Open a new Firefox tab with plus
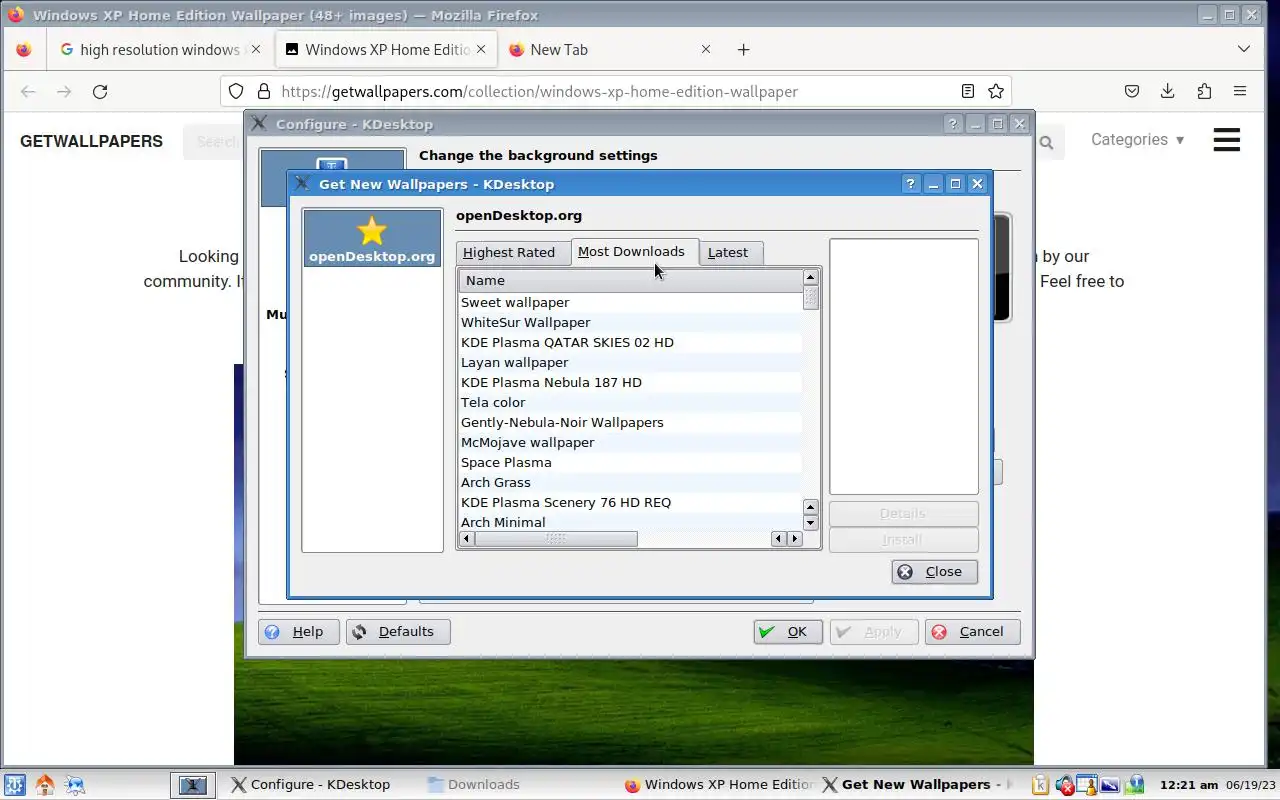This screenshot has height=800, width=1280. [x=743, y=49]
